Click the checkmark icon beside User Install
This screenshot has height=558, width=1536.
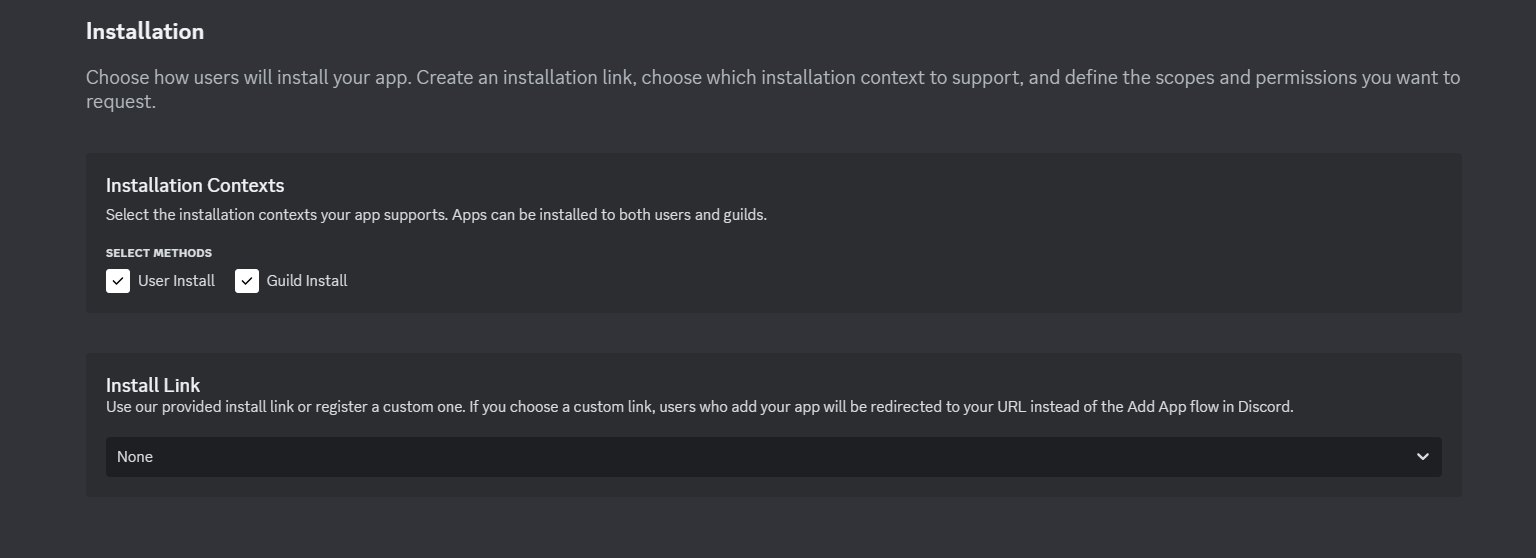(x=118, y=281)
